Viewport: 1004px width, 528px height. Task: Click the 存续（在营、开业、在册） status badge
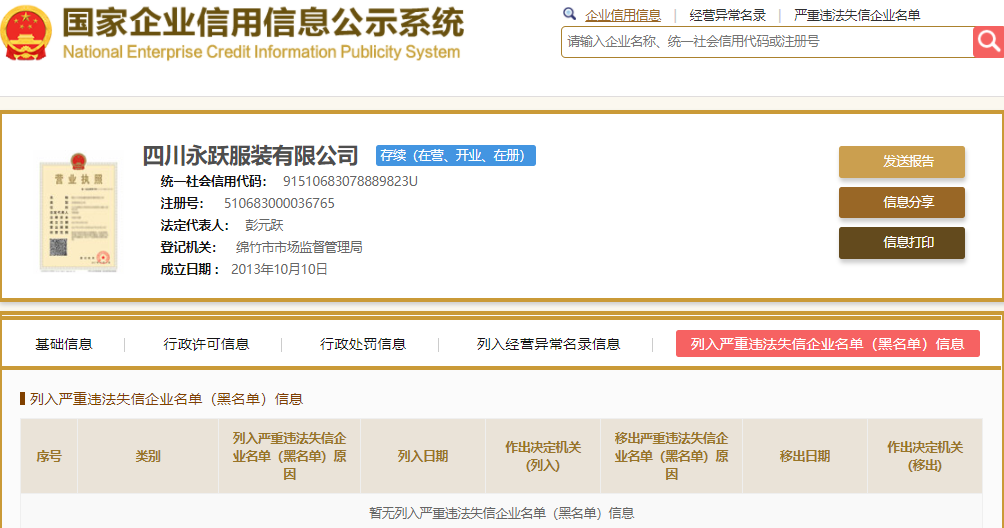pos(455,156)
